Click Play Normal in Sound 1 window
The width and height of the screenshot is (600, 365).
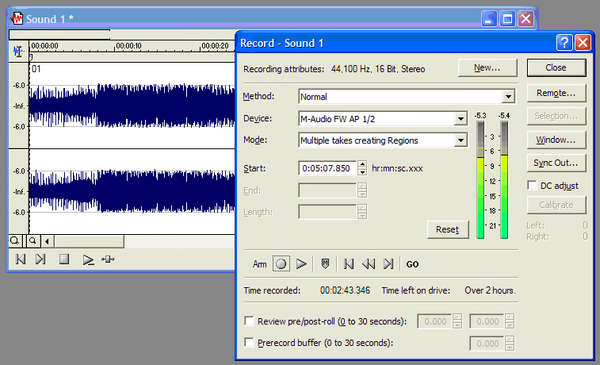[x=88, y=260]
